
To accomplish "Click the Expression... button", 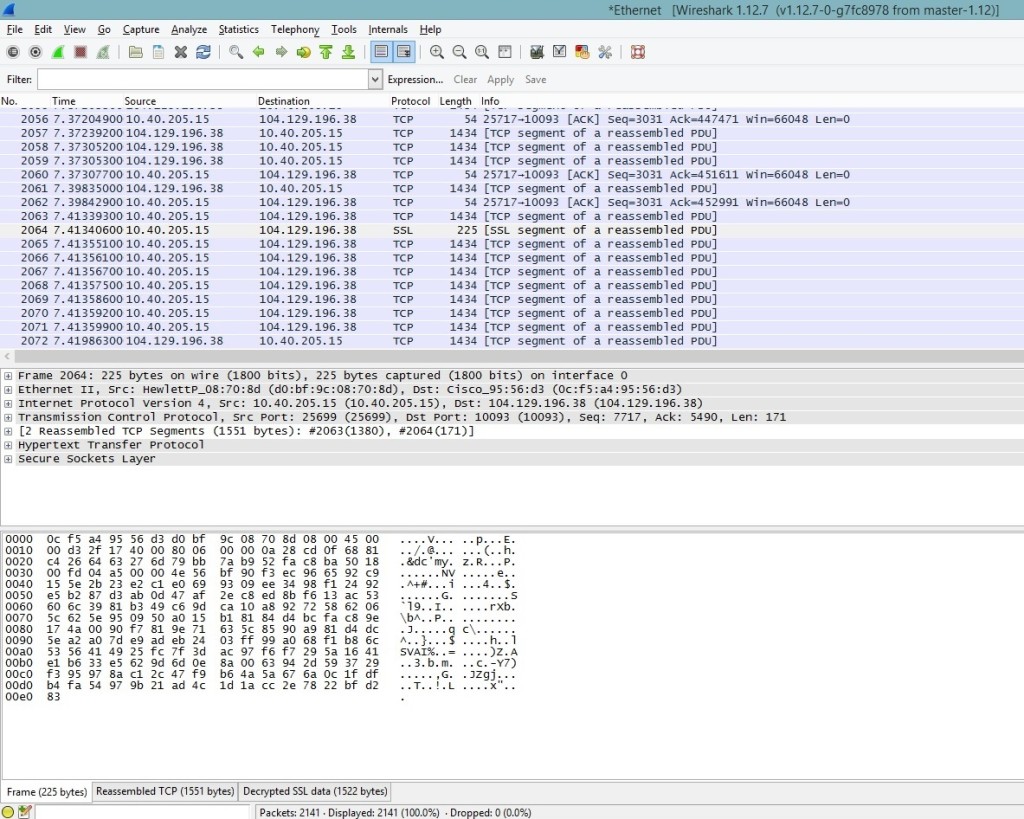I will (415, 79).
